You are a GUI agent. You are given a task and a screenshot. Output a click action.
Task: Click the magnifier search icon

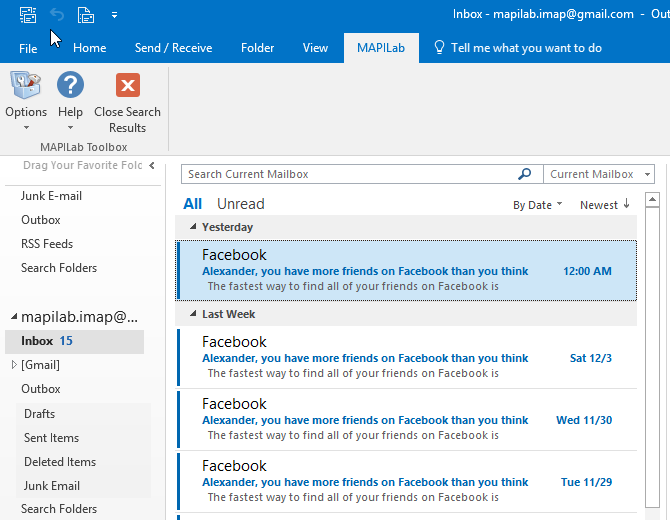point(524,173)
